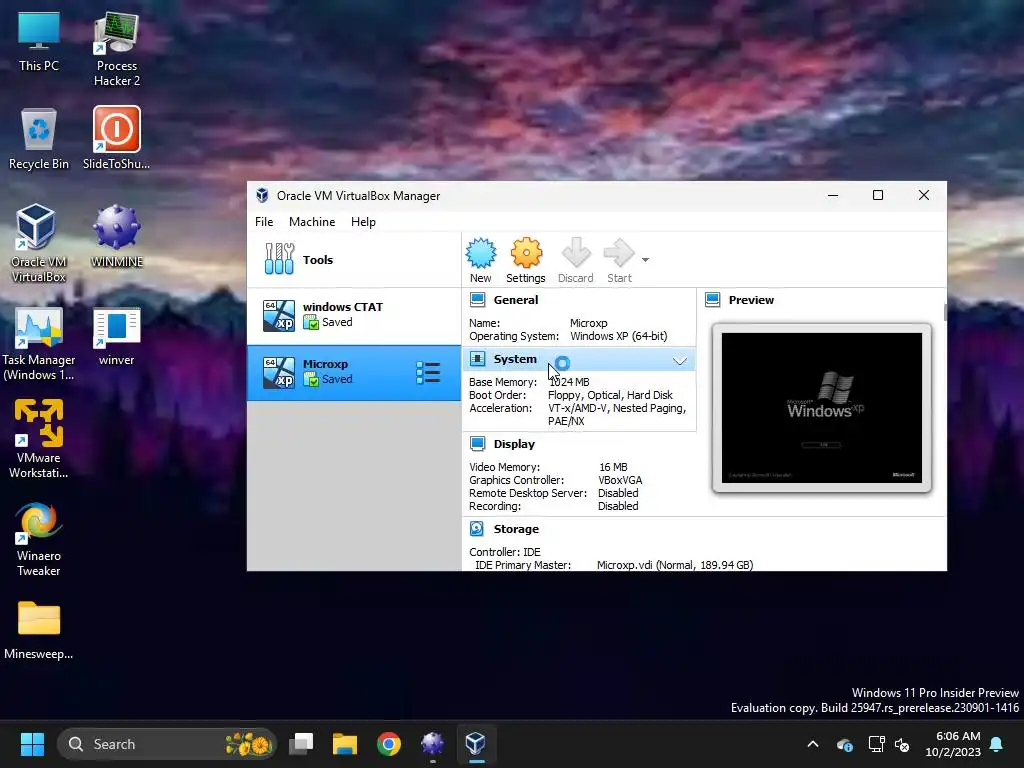
Task: Open the Help menu
Action: 363,222
